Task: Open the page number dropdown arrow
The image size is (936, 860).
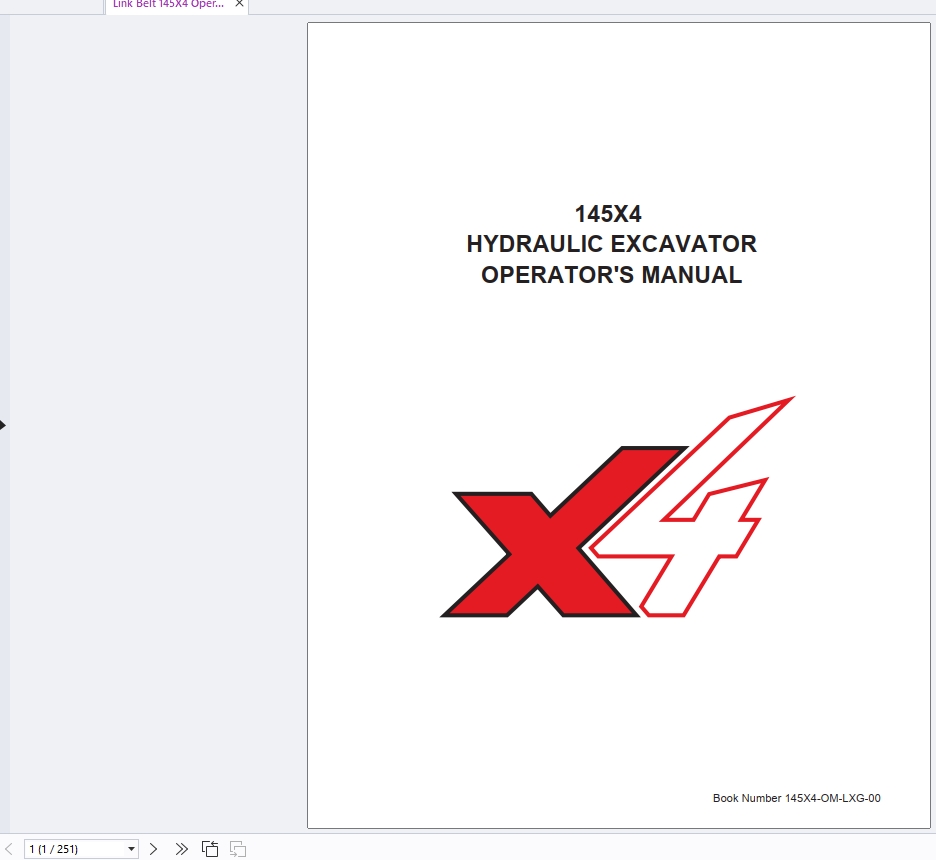Action: click(x=131, y=849)
